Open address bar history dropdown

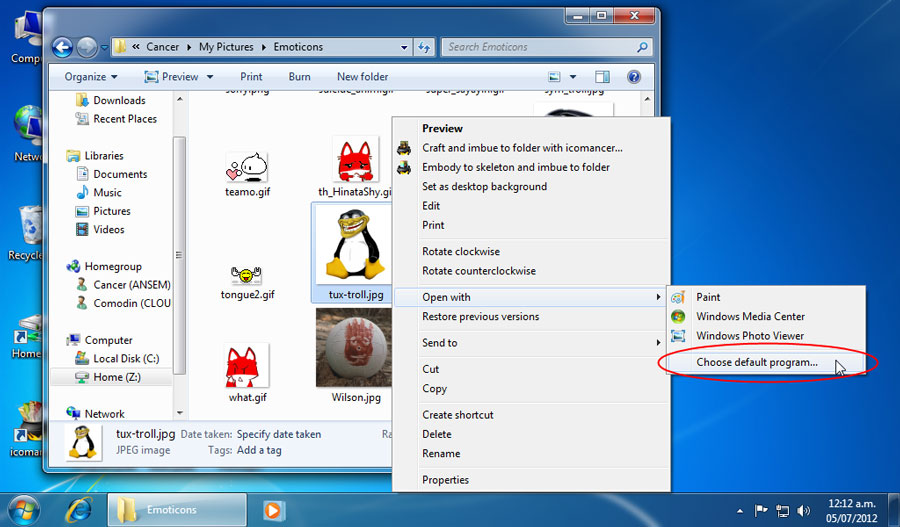pos(404,48)
